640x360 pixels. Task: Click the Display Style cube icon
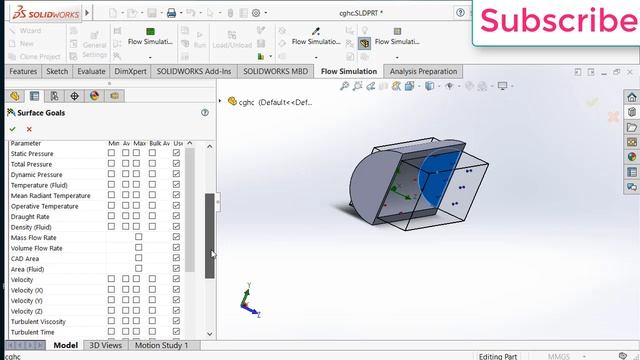pyautogui.click(x=429, y=86)
